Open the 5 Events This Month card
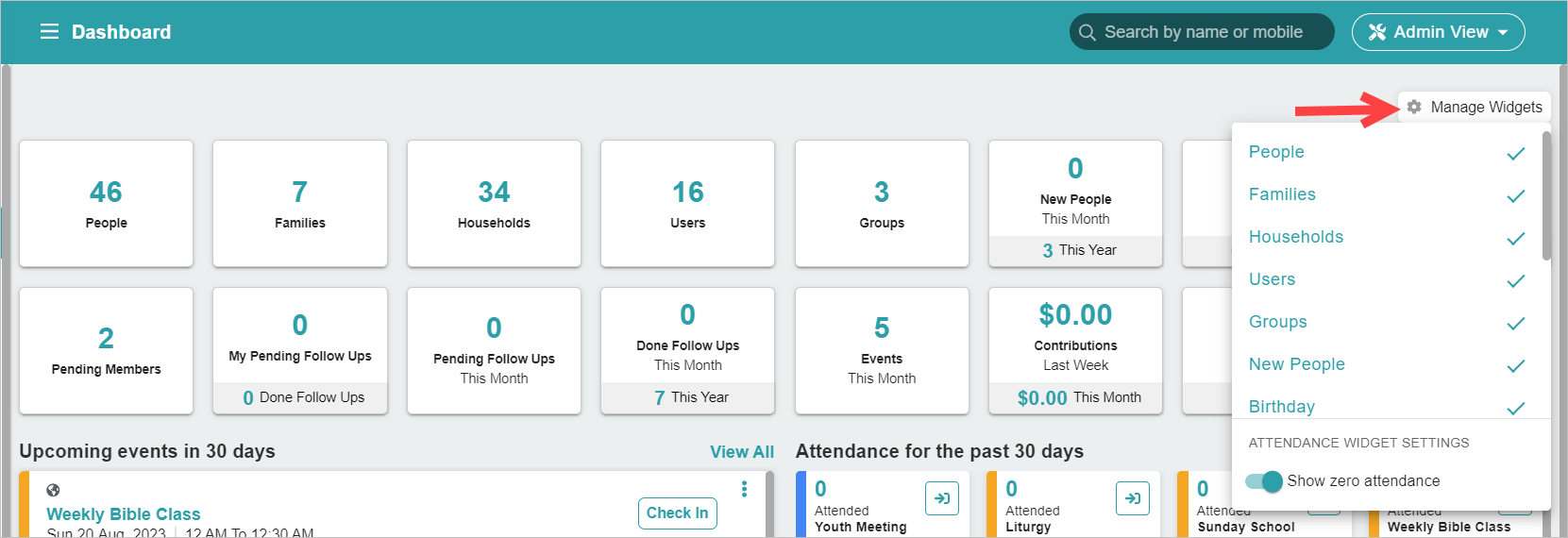 coord(882,351)
